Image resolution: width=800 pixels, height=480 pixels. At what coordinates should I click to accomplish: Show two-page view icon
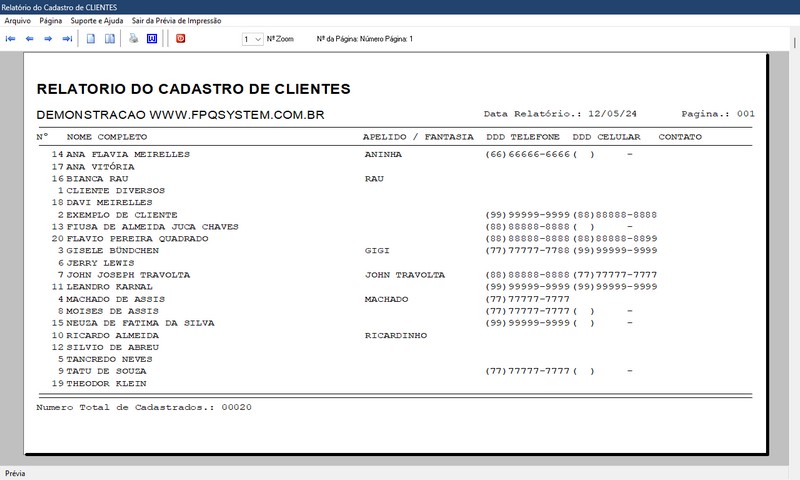click(x=110, y=39)
